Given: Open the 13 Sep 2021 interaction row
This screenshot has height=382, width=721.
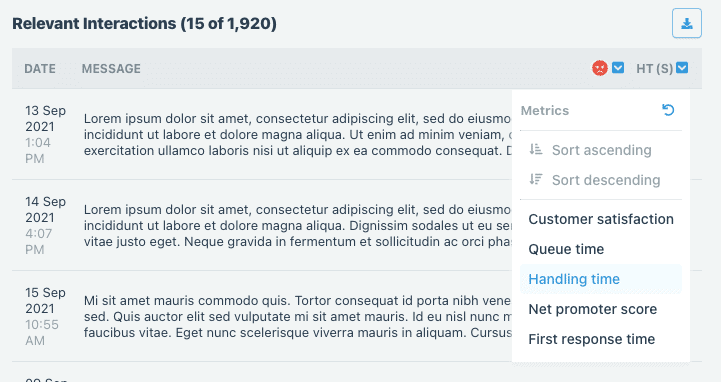Looking at the screenshot, I should coord(262,134).
